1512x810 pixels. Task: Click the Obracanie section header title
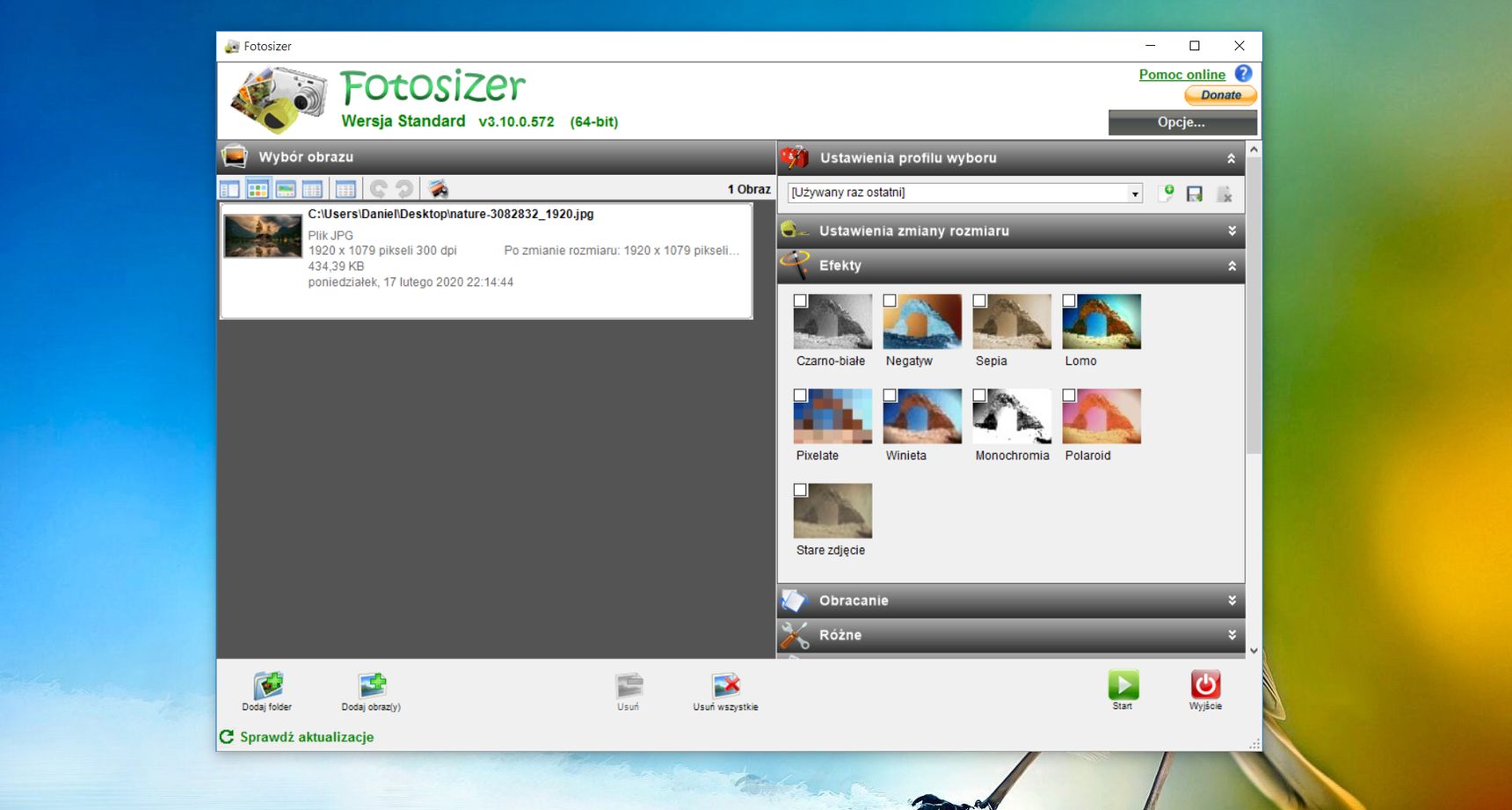(854, 601)
